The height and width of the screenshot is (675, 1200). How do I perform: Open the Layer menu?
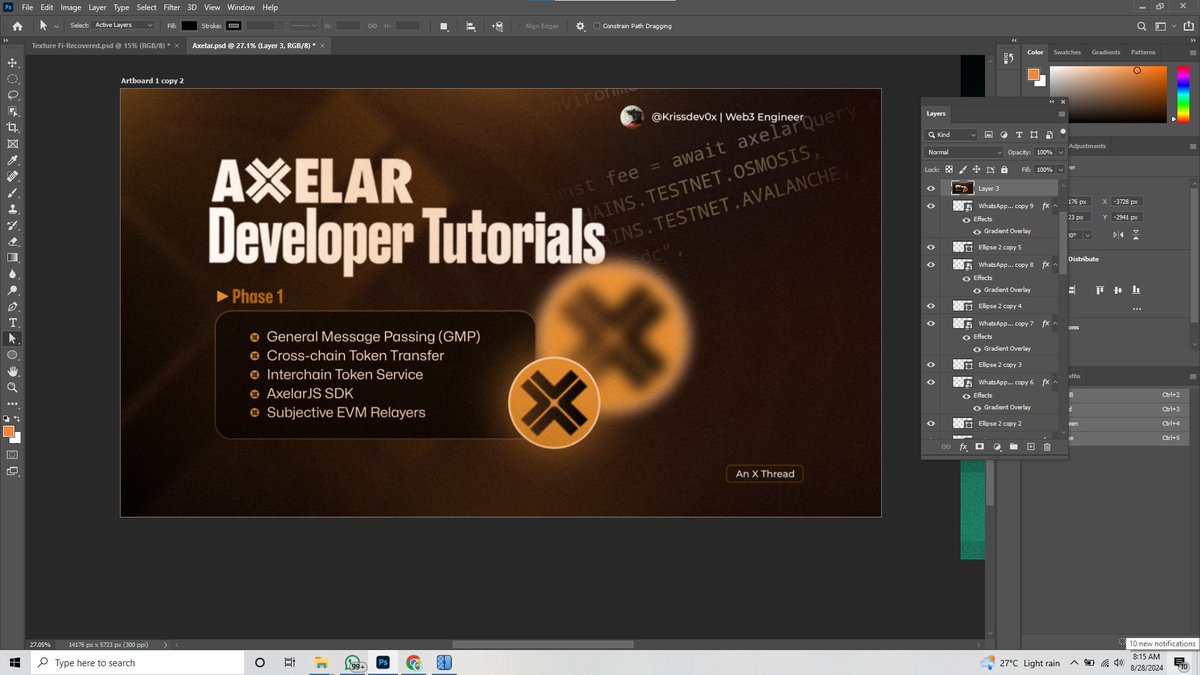coord(97,7)
